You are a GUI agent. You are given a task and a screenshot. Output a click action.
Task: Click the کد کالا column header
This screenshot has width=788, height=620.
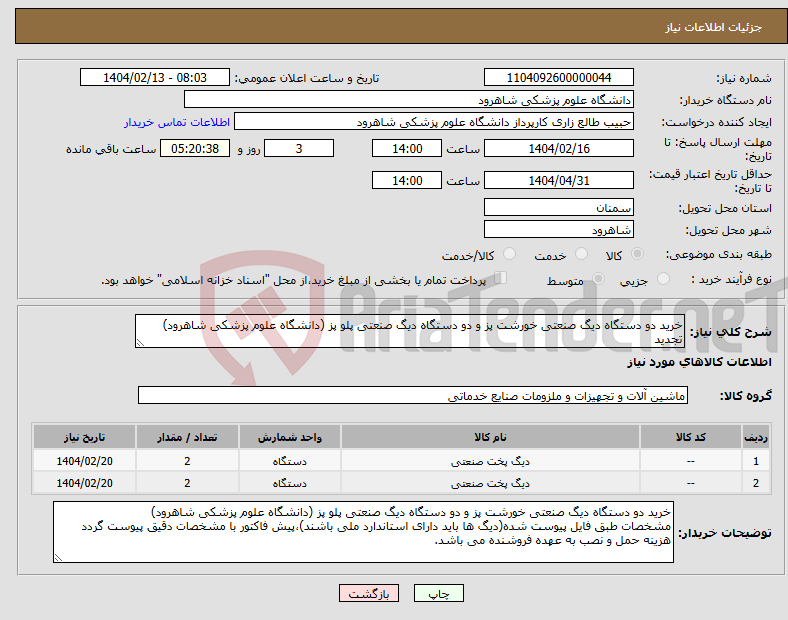coord(691,437)
